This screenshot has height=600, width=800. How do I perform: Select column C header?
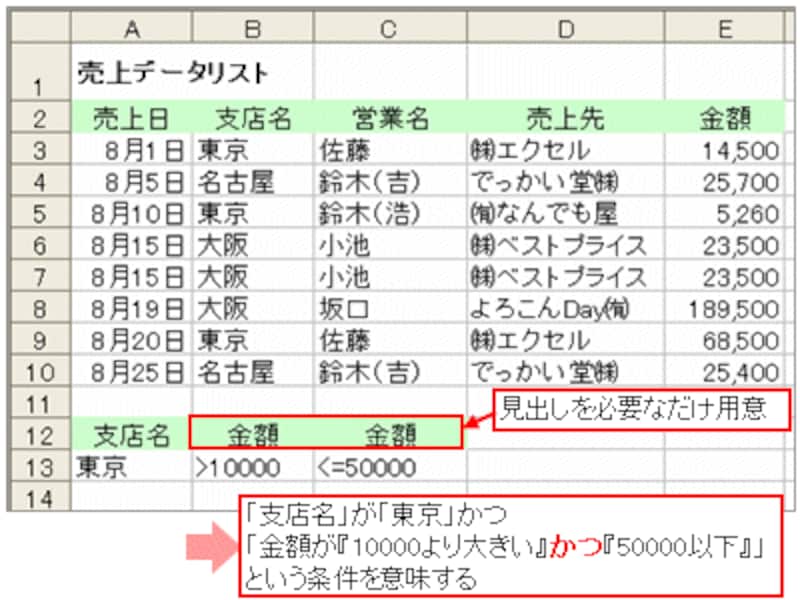coord(390,28)
